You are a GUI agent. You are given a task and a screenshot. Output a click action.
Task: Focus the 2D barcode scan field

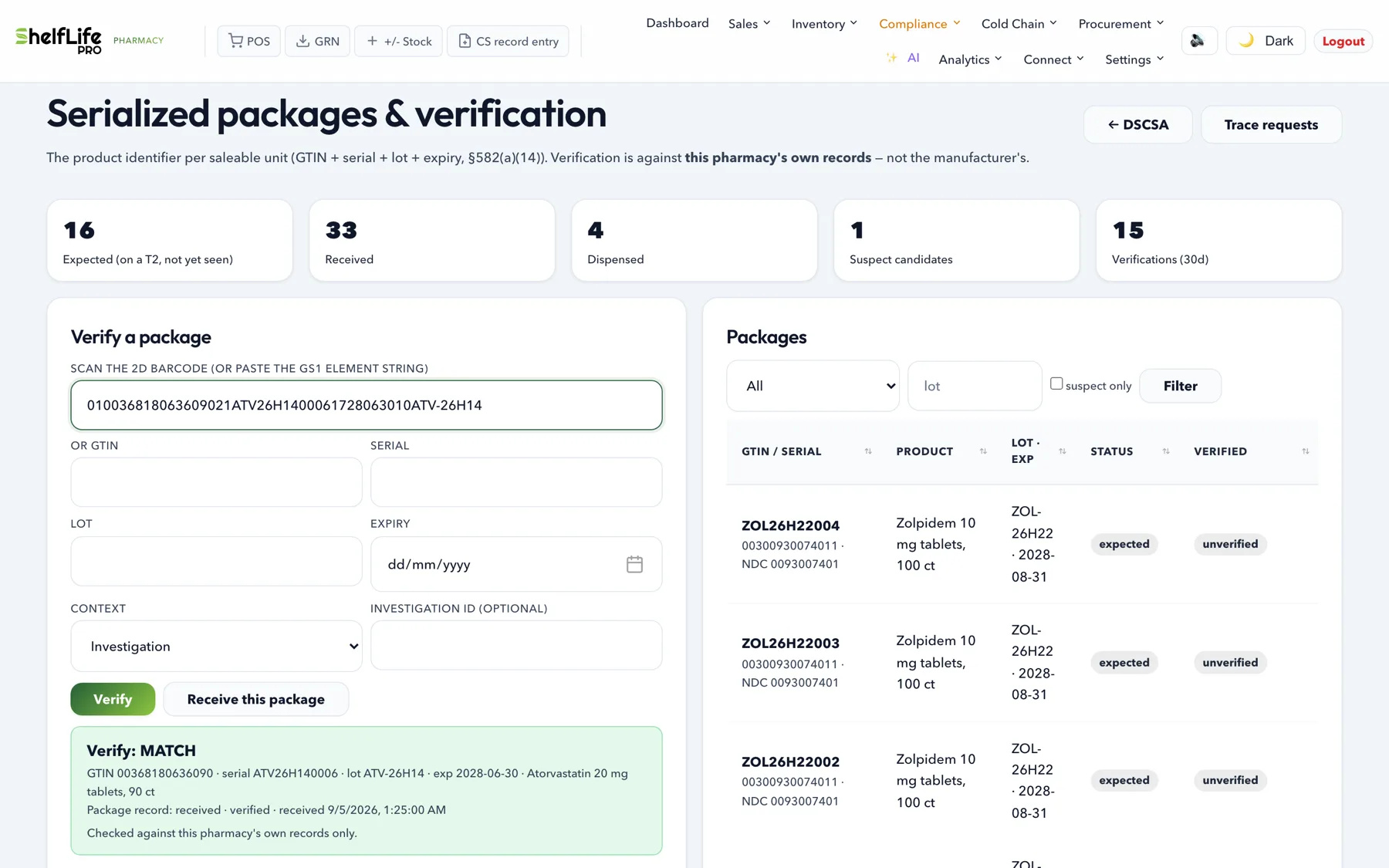click(x=367, y=405)
